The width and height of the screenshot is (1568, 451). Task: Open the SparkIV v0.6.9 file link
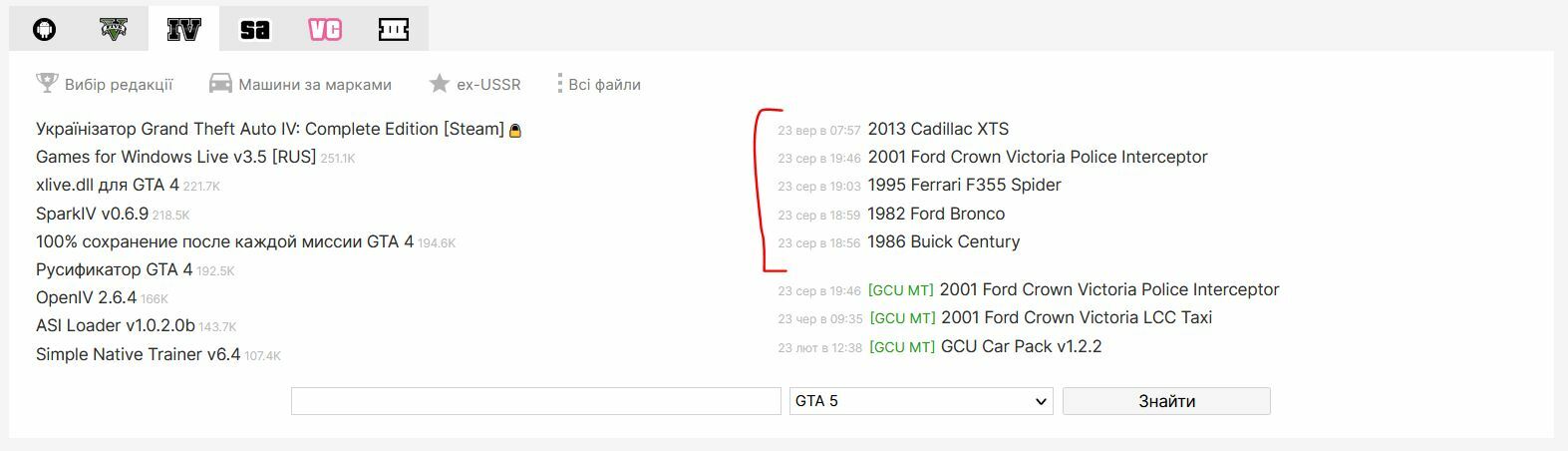[x=92, y=214]
